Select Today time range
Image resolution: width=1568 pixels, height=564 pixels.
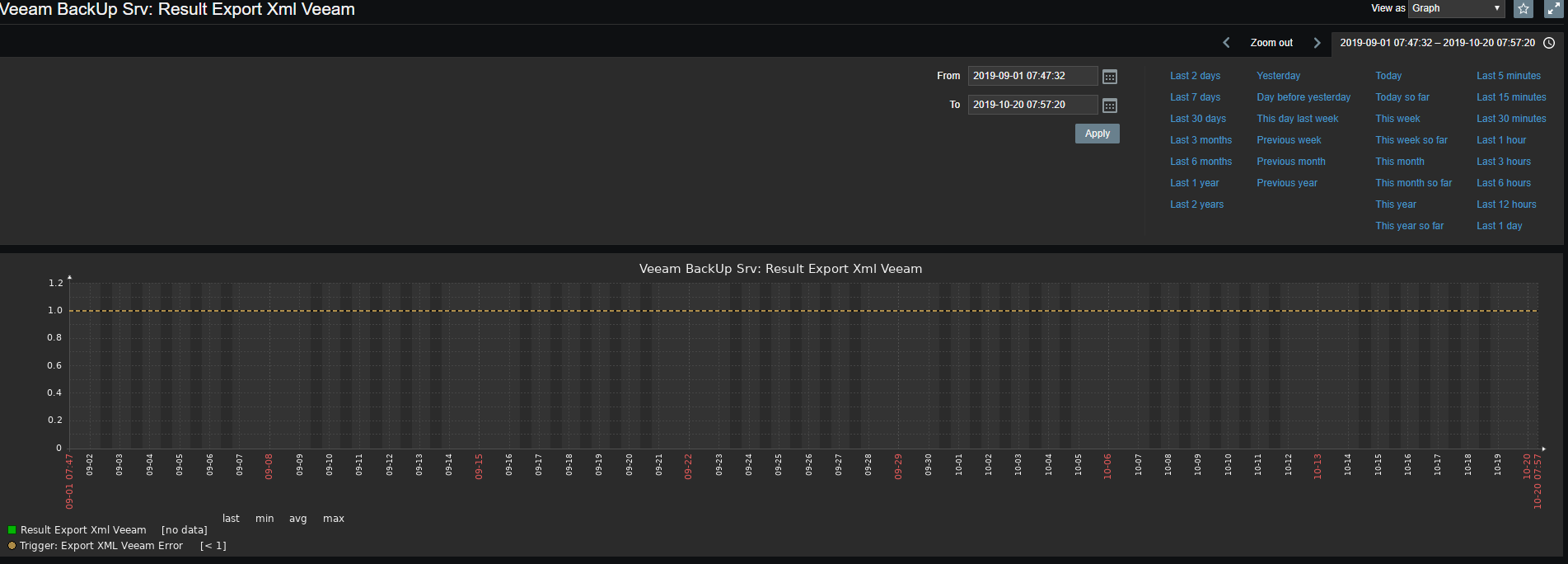(x=1388, y=76)
